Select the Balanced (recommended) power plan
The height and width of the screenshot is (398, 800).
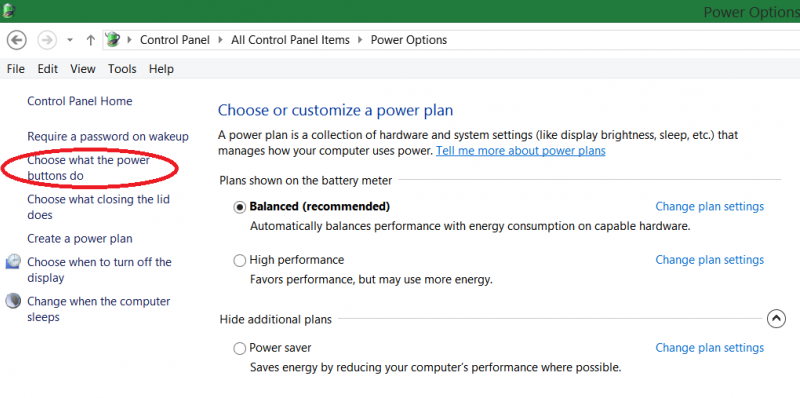click(239, 207)
